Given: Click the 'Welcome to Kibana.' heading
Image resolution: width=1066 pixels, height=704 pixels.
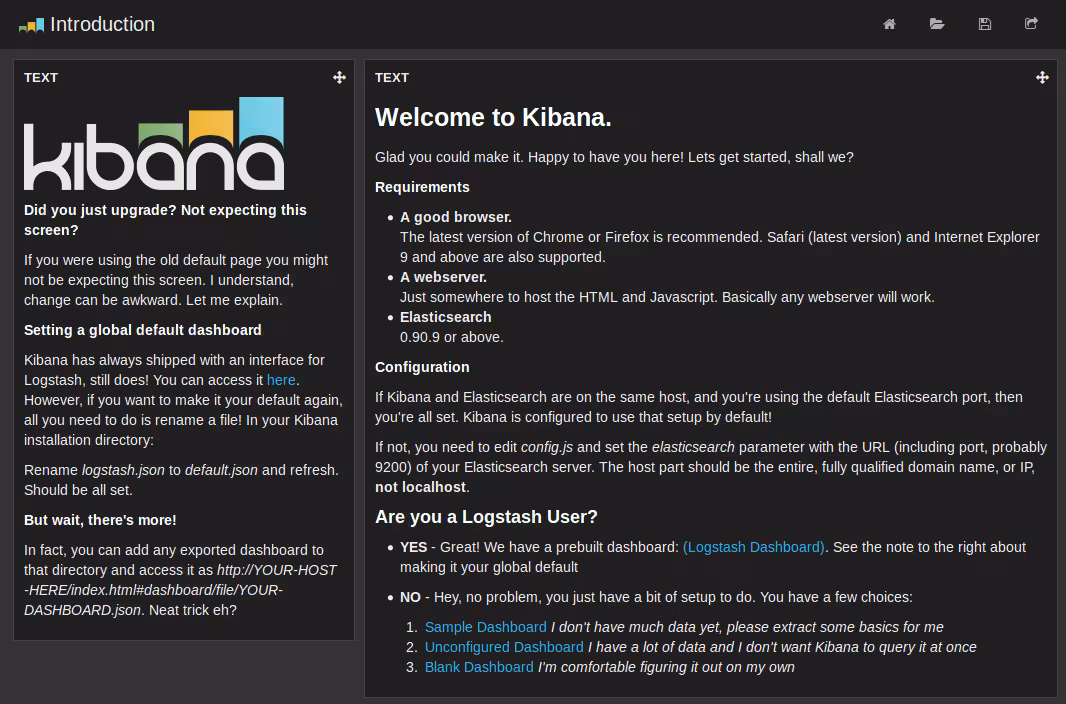Looking at the screenshot, I should [493, 117].
